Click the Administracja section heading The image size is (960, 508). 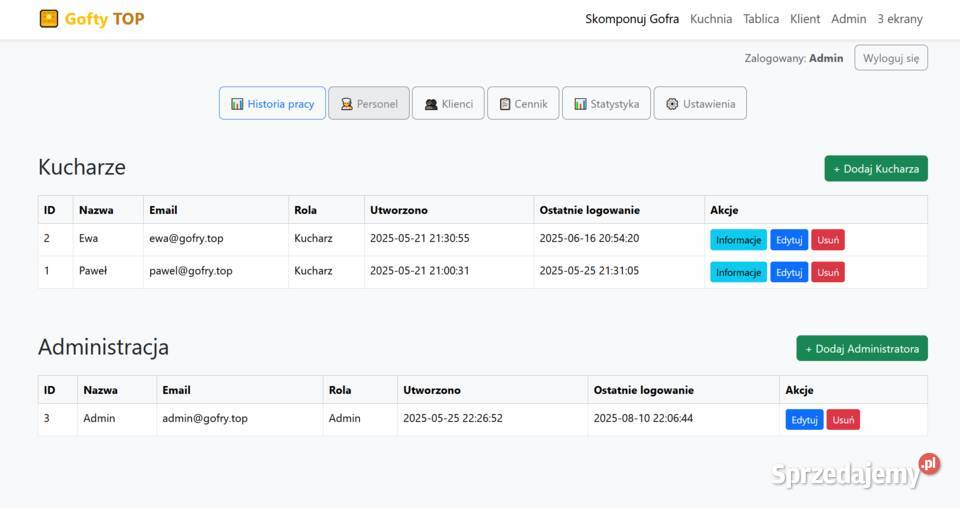[x=103, y=347]
